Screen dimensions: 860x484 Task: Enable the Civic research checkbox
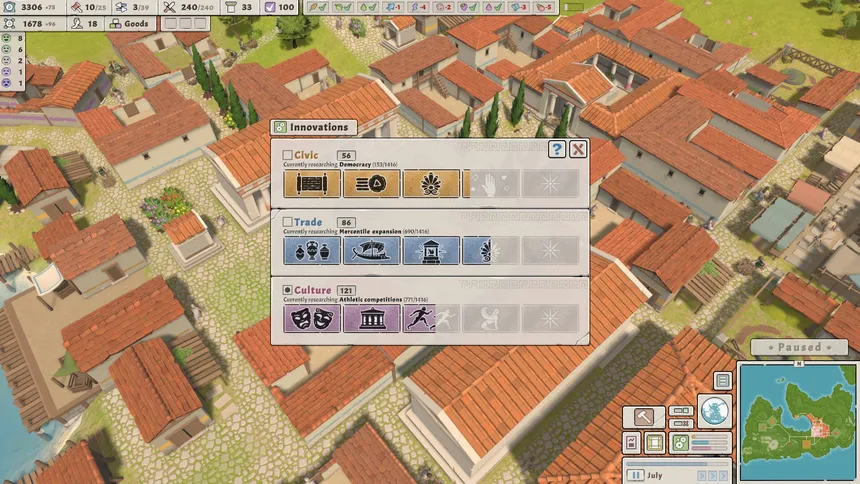(287, 155)
